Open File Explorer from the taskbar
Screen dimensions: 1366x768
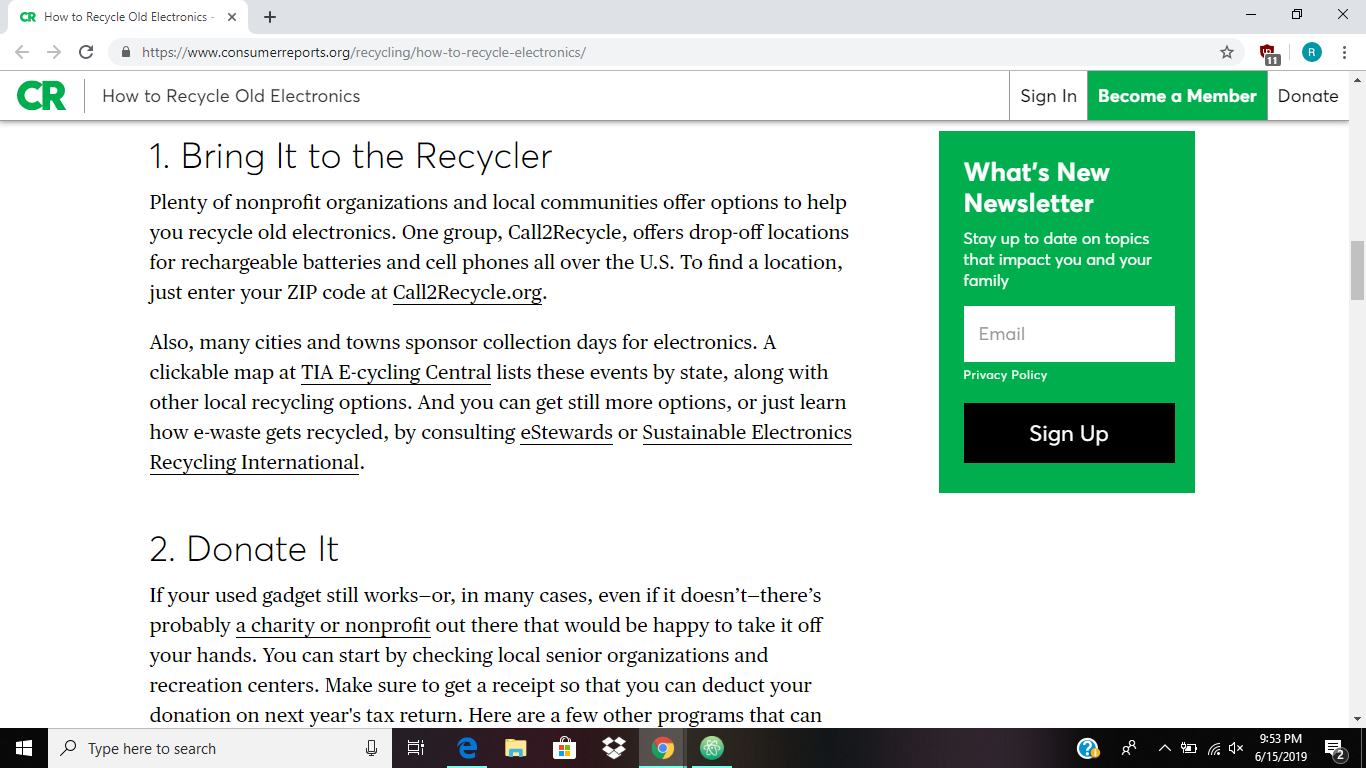tap(516, 748)
